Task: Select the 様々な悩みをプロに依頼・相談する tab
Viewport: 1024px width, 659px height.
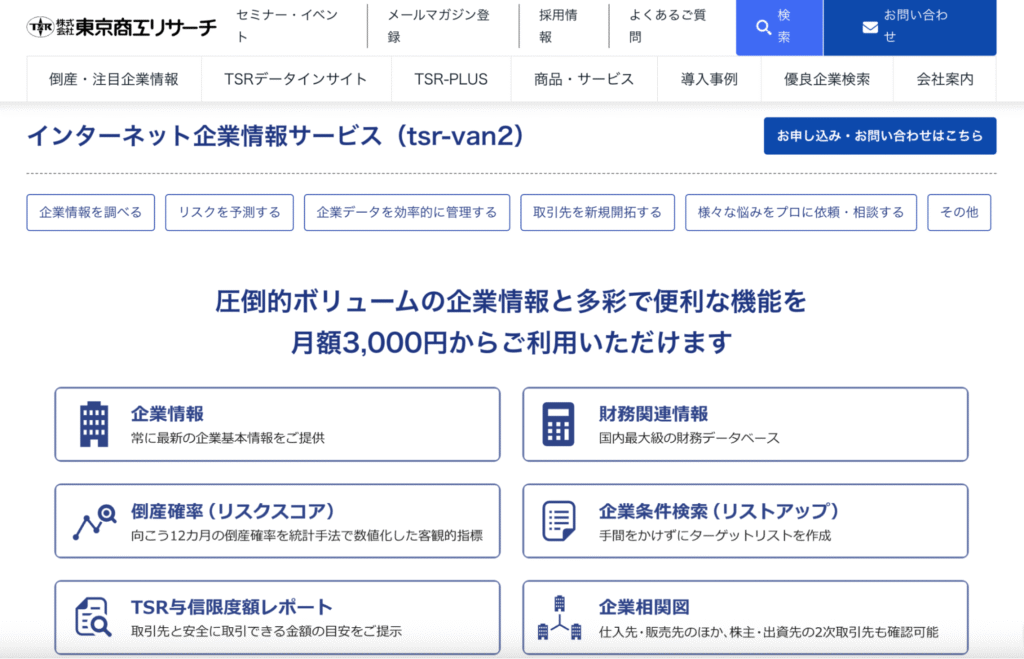Action: pos(801,212)
